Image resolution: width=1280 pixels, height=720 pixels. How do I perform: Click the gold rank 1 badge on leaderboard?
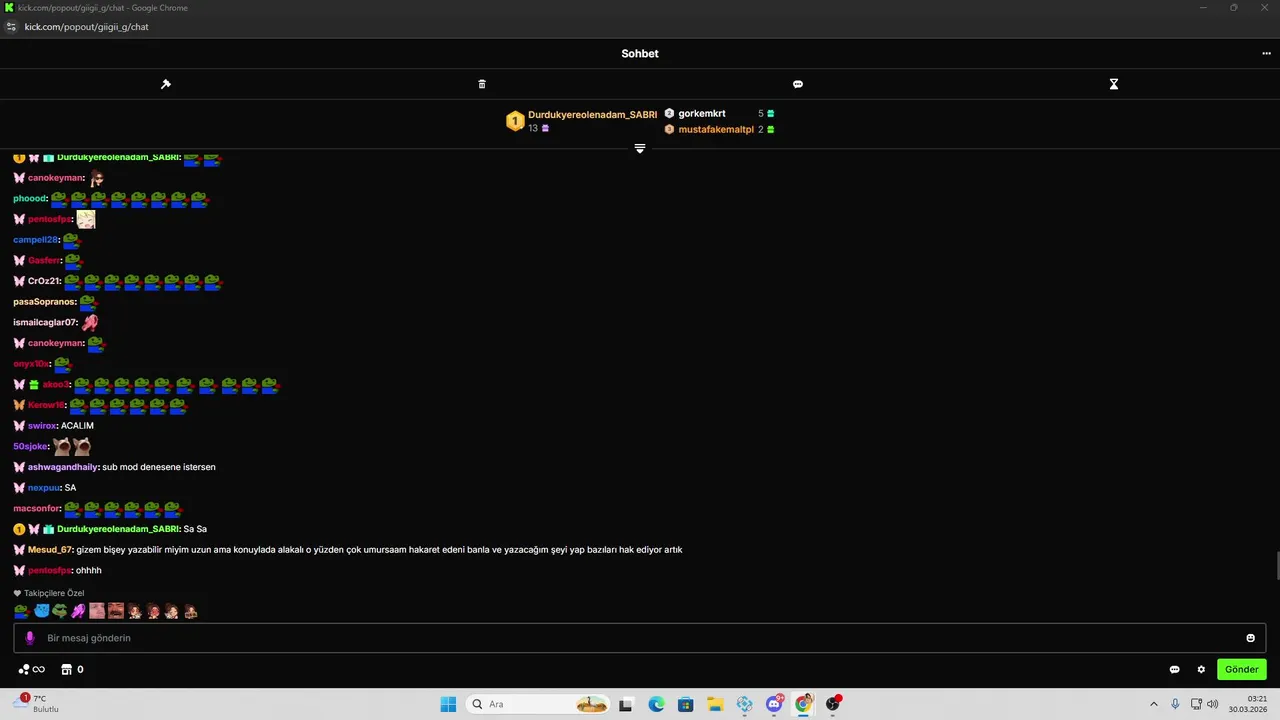pos(515,121)
